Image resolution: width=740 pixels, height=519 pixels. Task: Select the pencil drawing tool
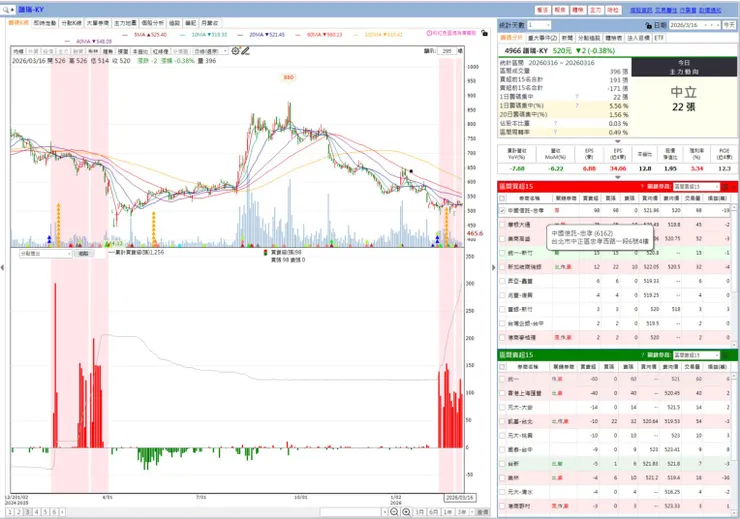pos(245,50)
